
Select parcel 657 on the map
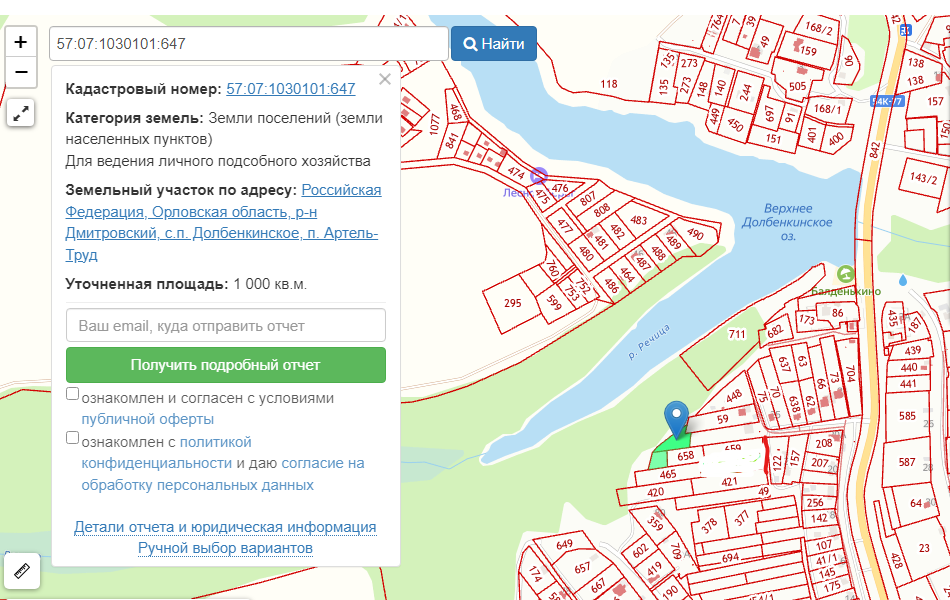tap(582, 567)
